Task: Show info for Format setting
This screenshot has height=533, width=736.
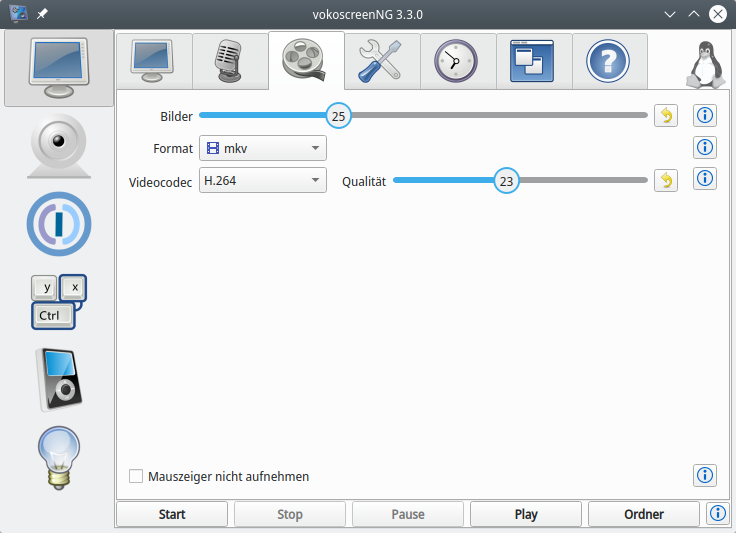Action: pyautogui.click(x=705, y=148)
